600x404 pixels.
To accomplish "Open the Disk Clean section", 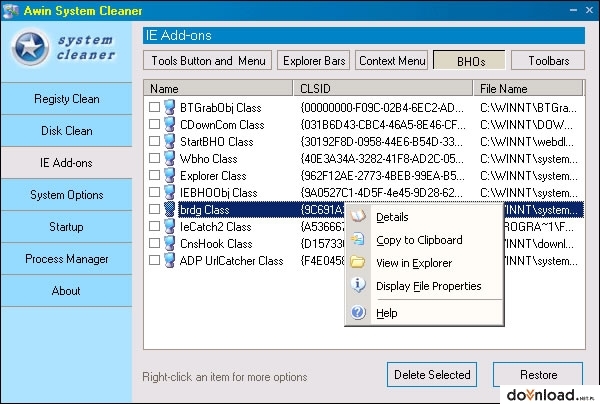I will 67,131.
